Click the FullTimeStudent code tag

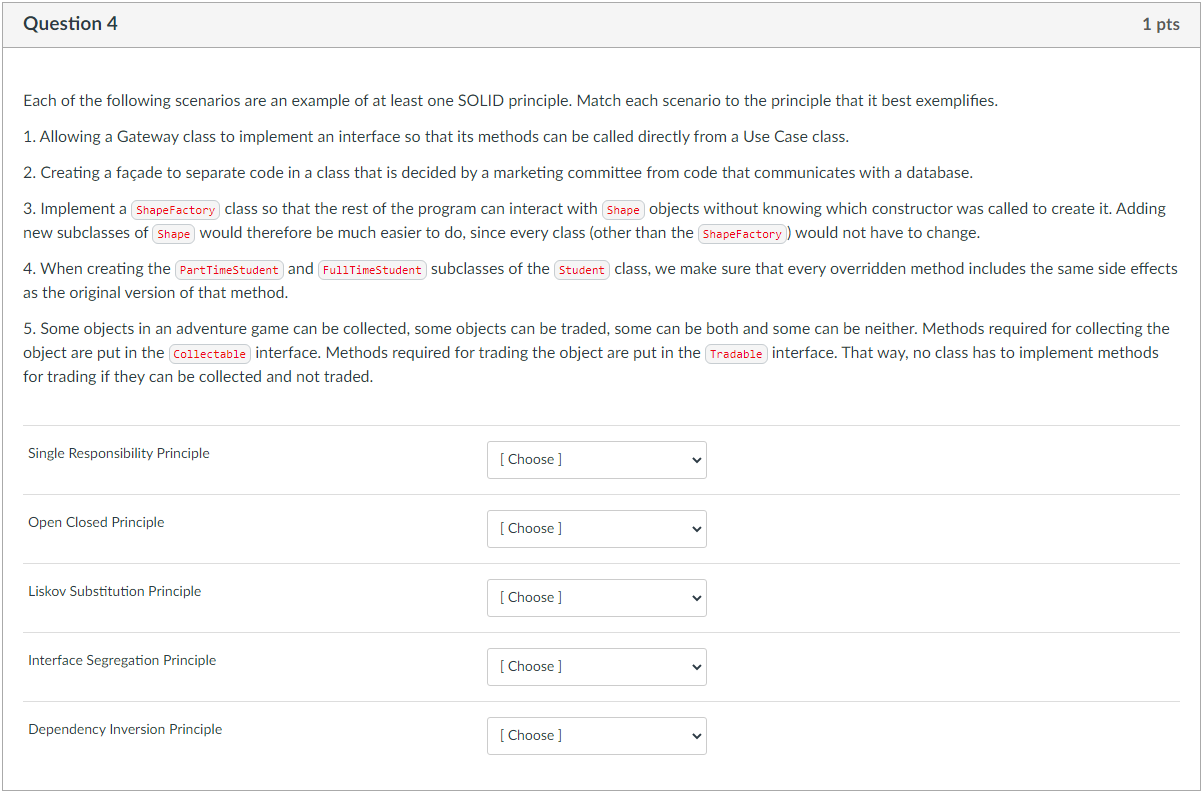click(x=372, y=270)
